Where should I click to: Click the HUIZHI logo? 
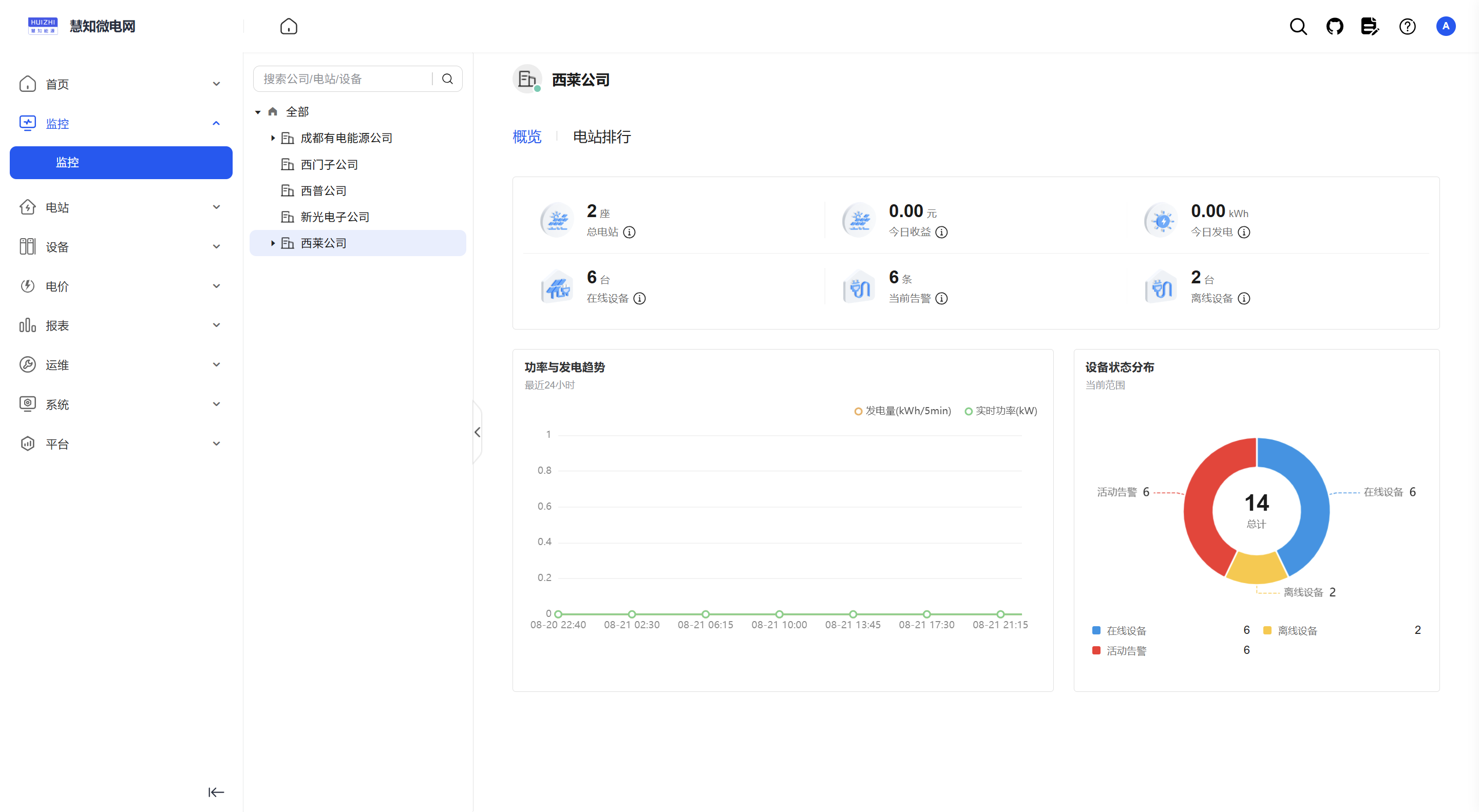coord(43,26)
